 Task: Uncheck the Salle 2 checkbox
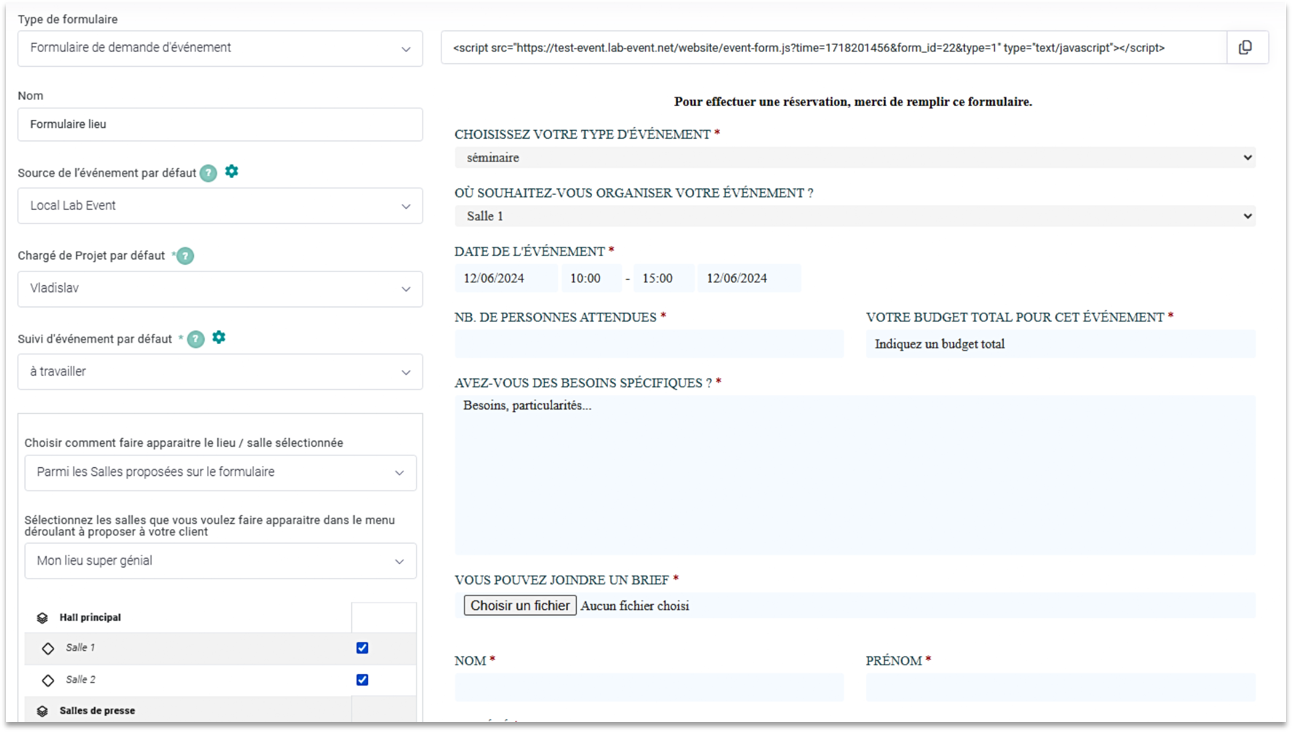coord(362,680)
